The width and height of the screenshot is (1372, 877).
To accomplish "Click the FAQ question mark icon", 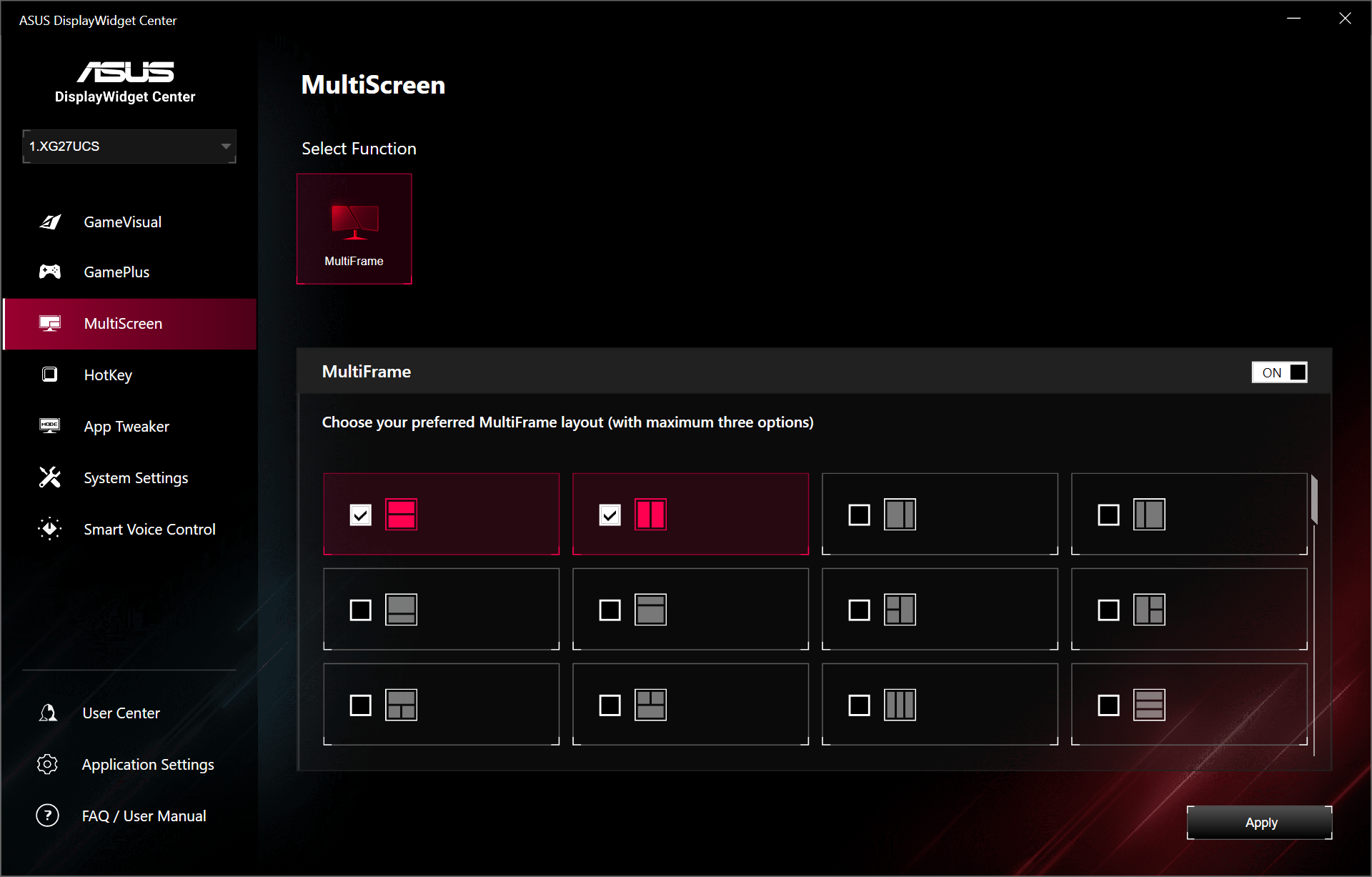I will pyautogui.click(x=48, y=816).
